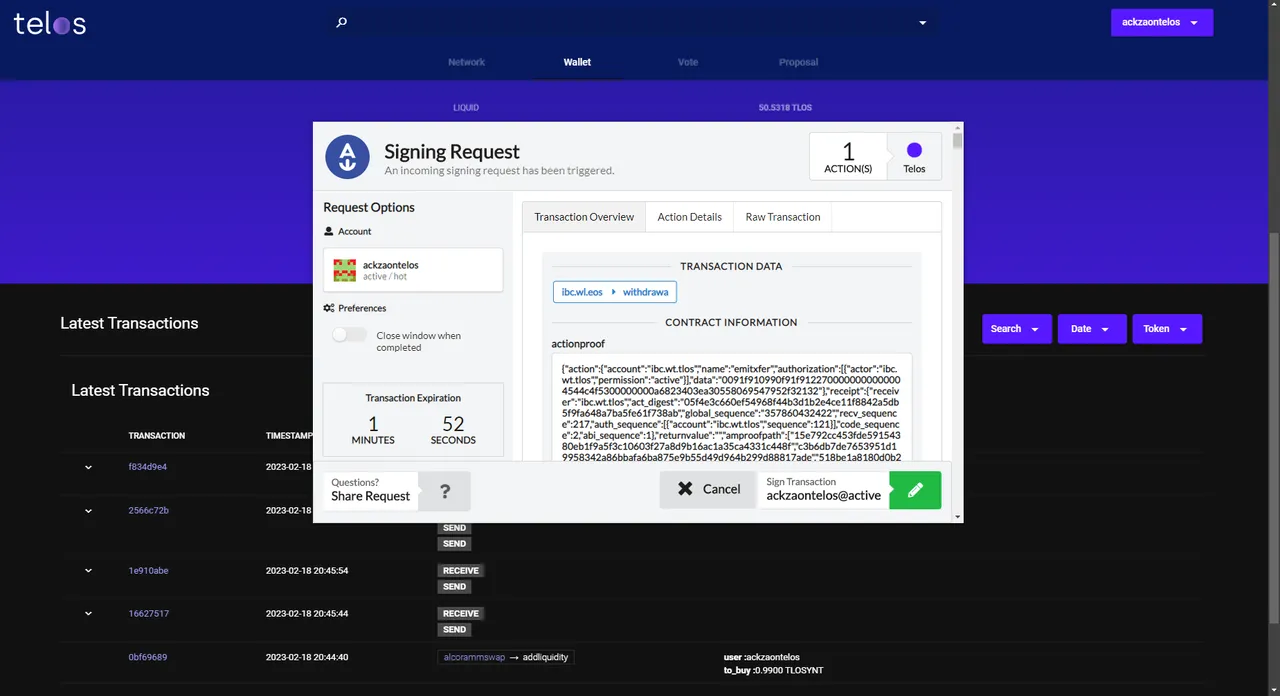Go to the Proposal tab
The image size is (1280, 696).
point(798,62)
